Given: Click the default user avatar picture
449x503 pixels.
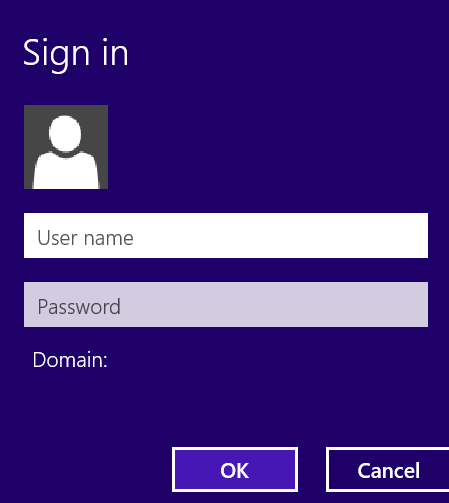Looking at the screenshot, I should click(x=66, y=147).
